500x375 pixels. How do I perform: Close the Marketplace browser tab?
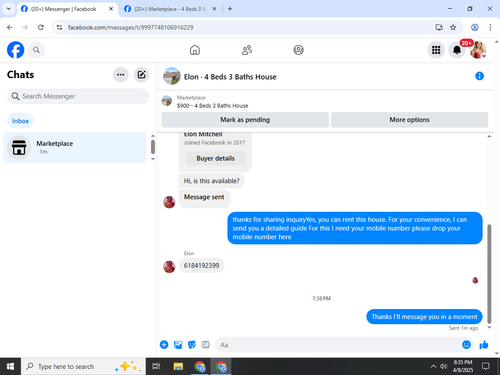(x=214, y=9)
